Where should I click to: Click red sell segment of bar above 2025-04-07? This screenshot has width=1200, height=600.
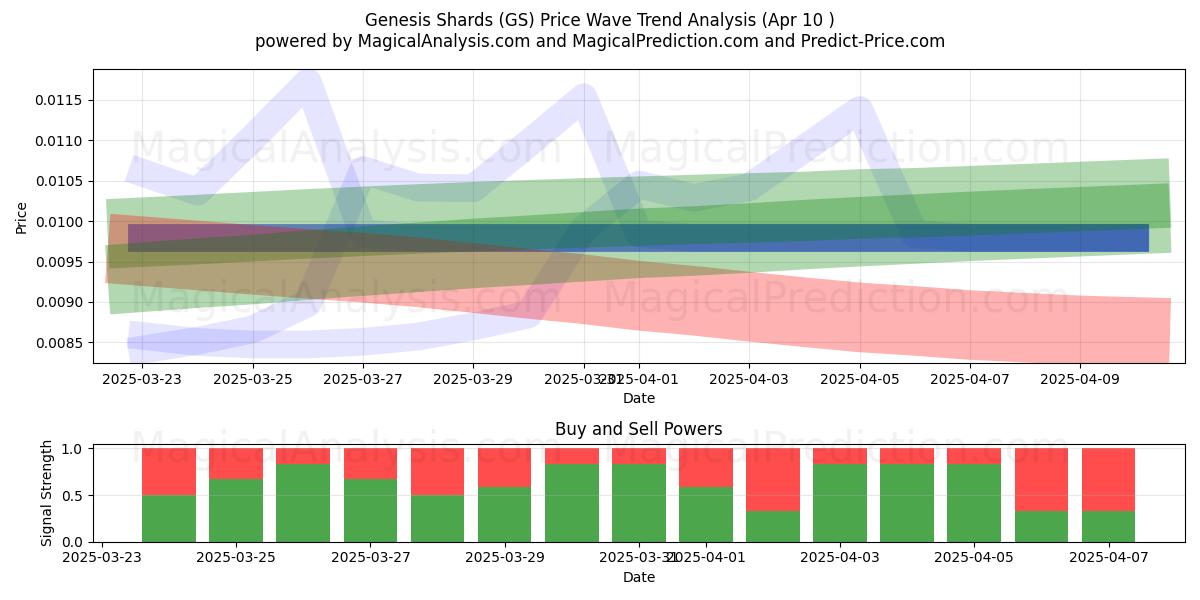1109,480
